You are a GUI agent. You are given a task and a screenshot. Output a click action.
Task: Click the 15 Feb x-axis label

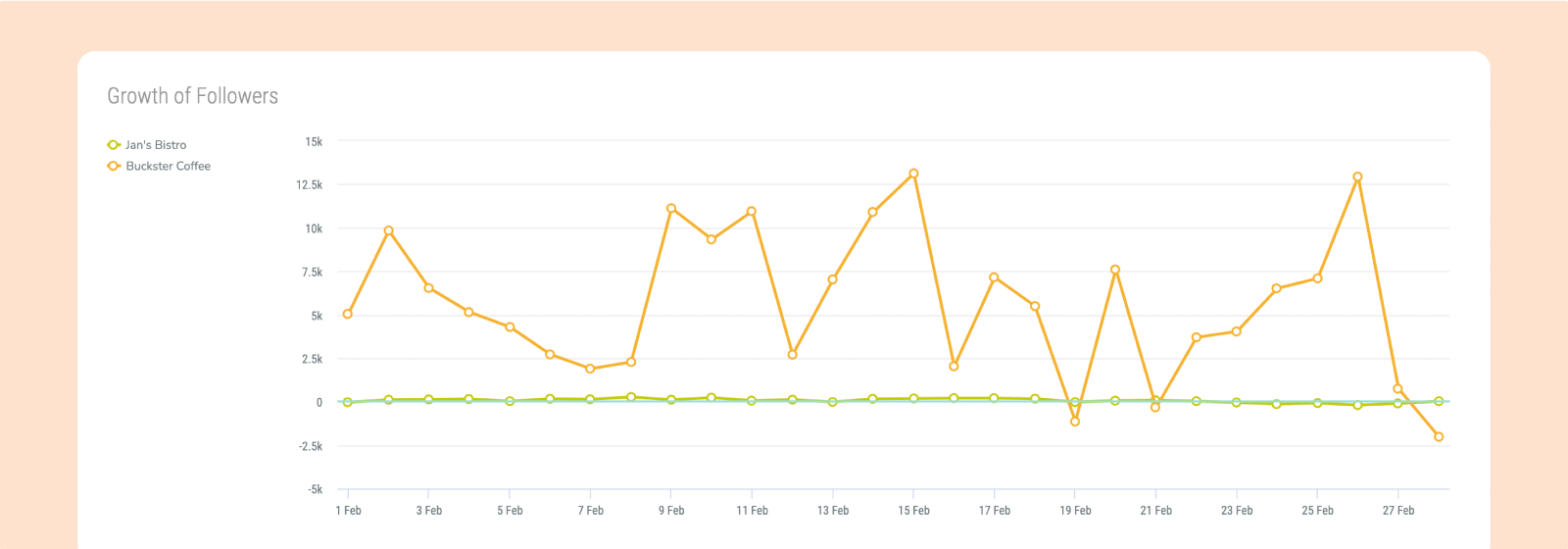point(913,511)
